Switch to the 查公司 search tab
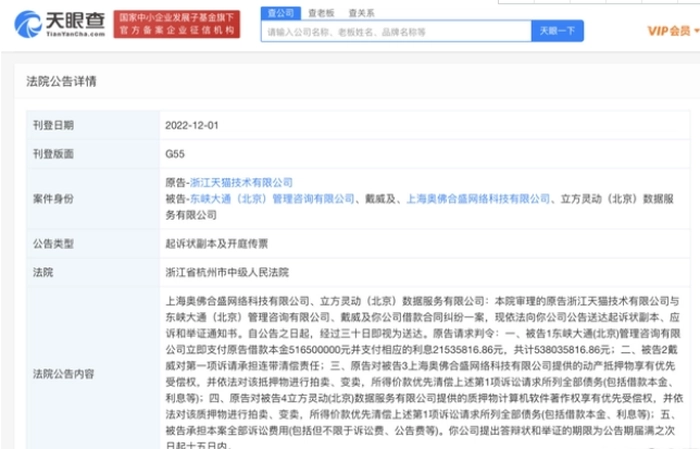Screen dimensions: 700x449 (281, 13)
